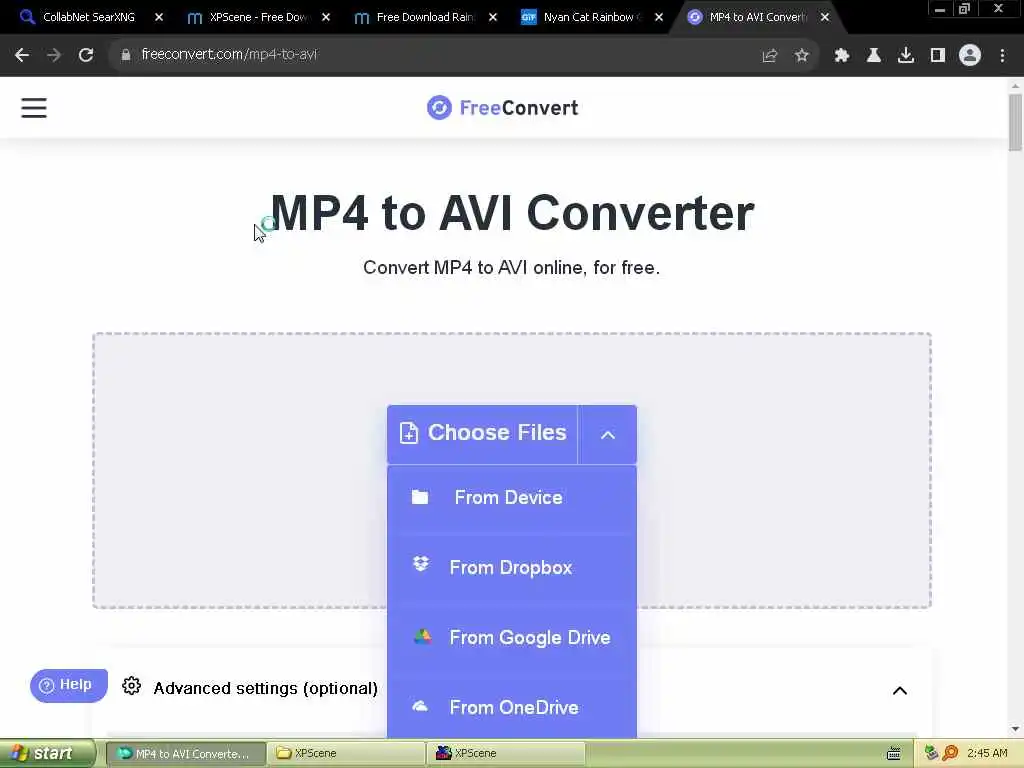Toggle the browser side panel

point(938,56)
